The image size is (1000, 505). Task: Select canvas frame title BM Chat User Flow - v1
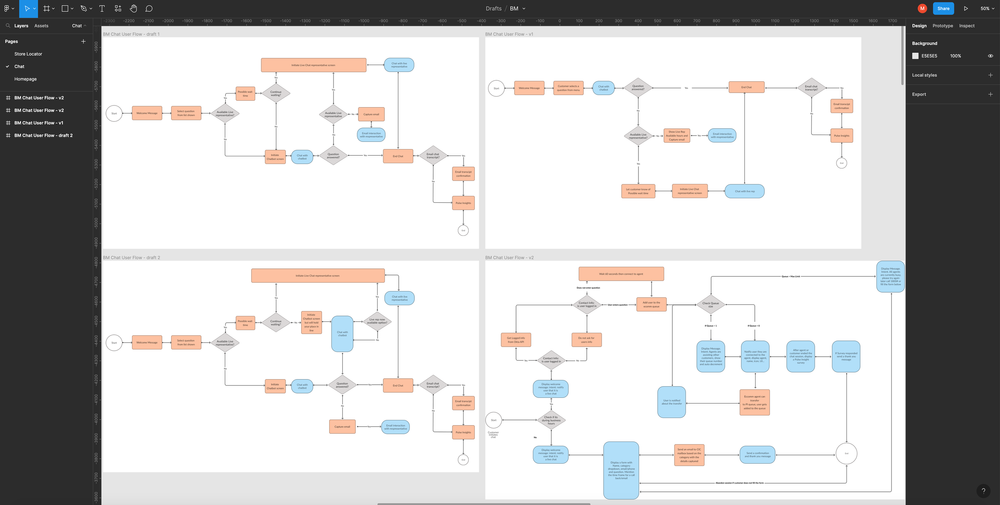509,34
